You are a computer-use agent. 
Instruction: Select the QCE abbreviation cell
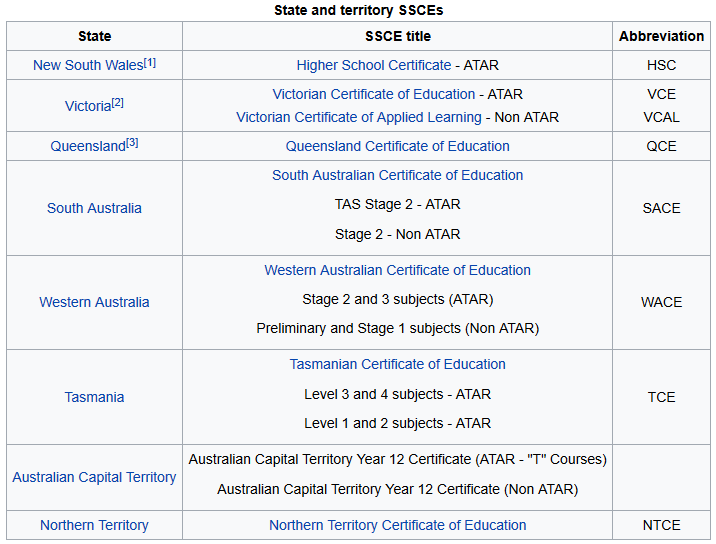pyautogui.click(x=661, y=146)
